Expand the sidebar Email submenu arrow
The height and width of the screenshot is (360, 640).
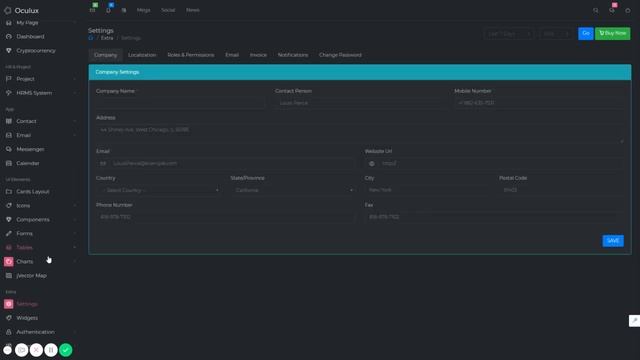pos(75,136)
